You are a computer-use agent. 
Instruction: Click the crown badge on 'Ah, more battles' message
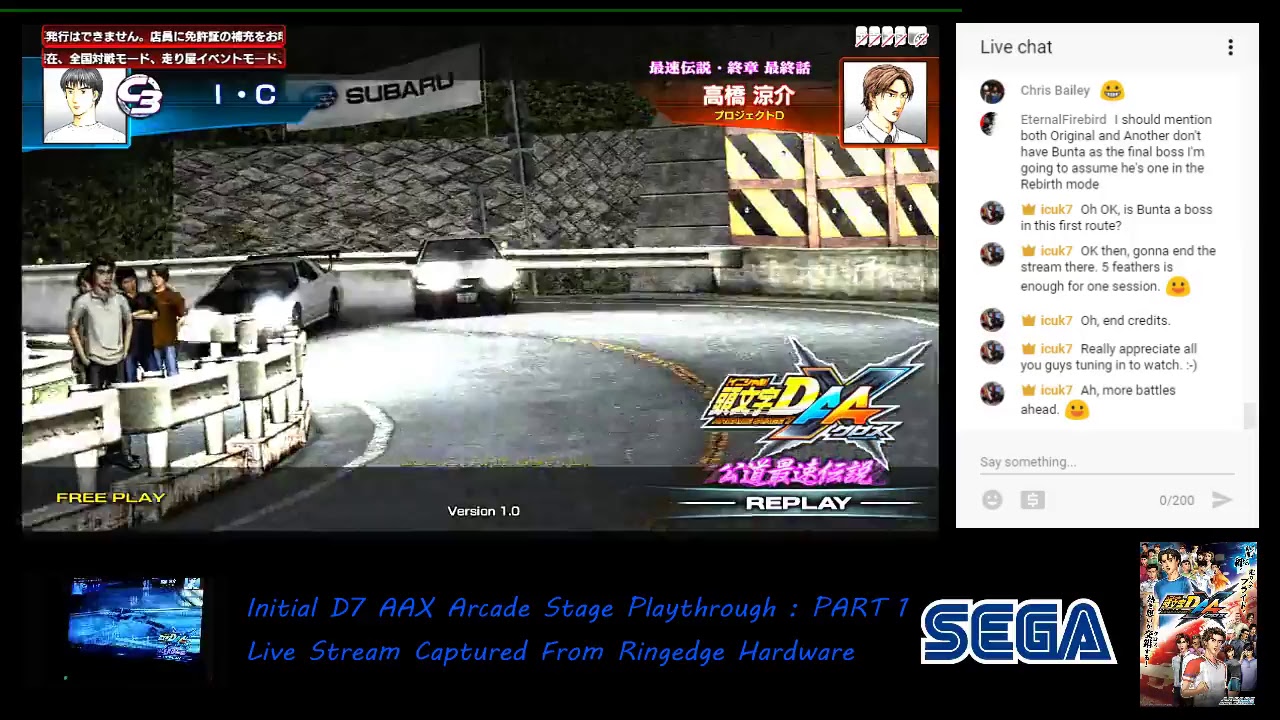[x=1028, y=390]
